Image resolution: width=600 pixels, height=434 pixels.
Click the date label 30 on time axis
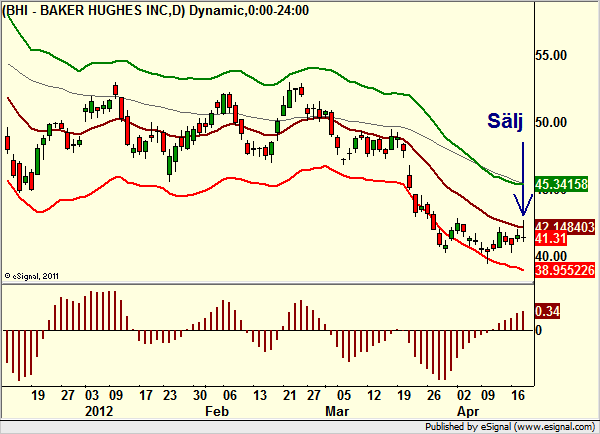[x=199, y=395]
